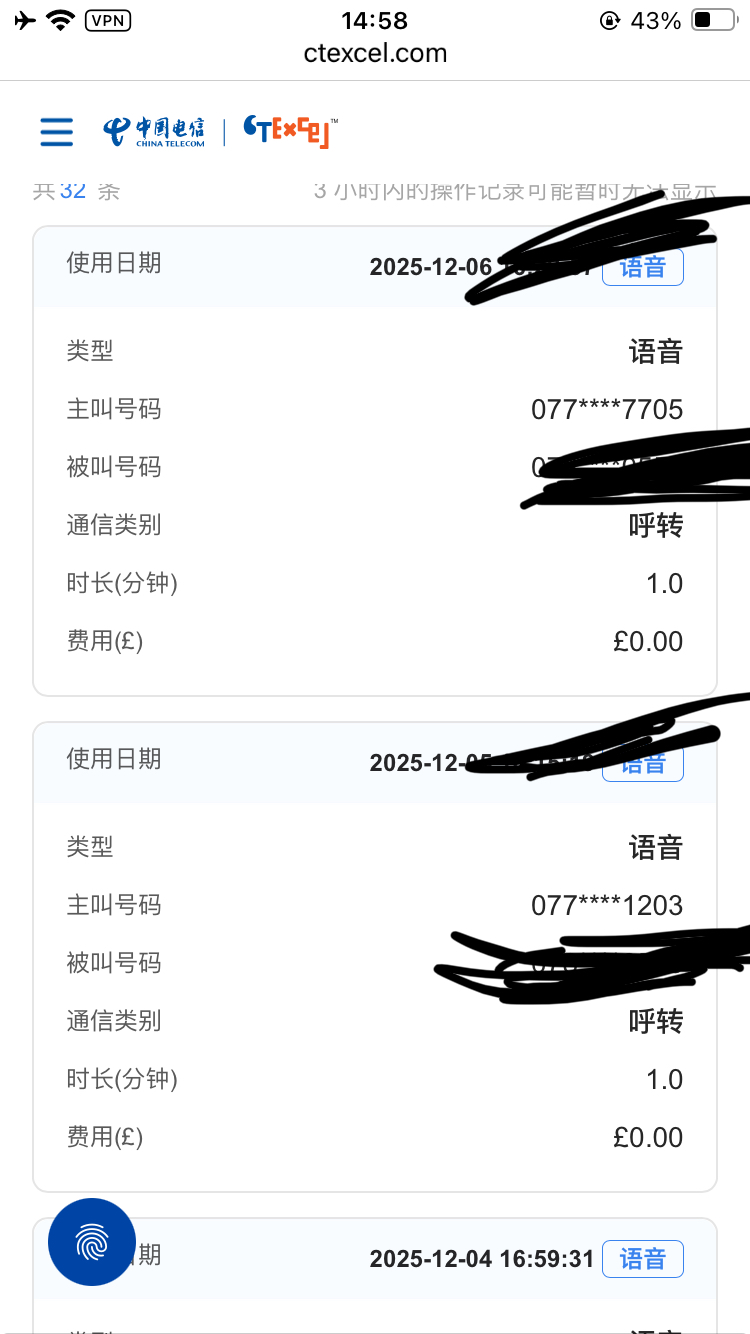Select caller number 077****7705
The width and height of the screenshot is (750, 1334).
point(607,409)
